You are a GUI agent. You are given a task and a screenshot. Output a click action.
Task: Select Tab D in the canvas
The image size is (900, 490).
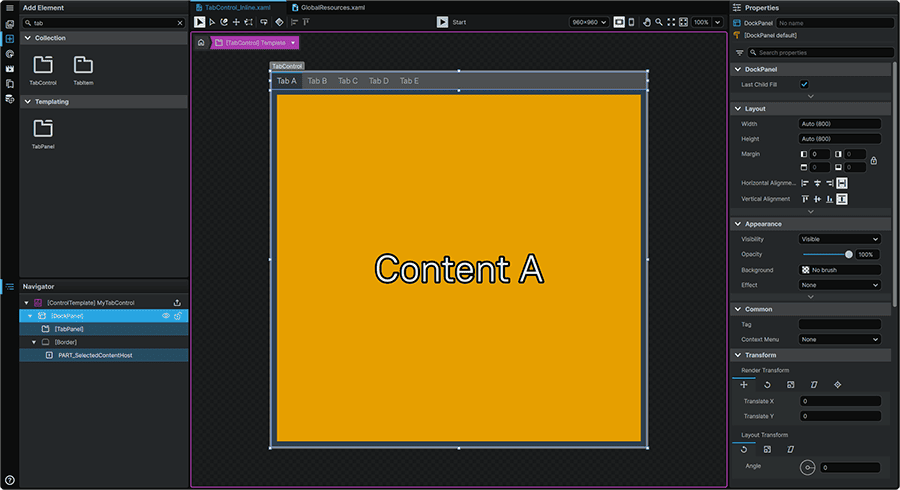(379, 81)
